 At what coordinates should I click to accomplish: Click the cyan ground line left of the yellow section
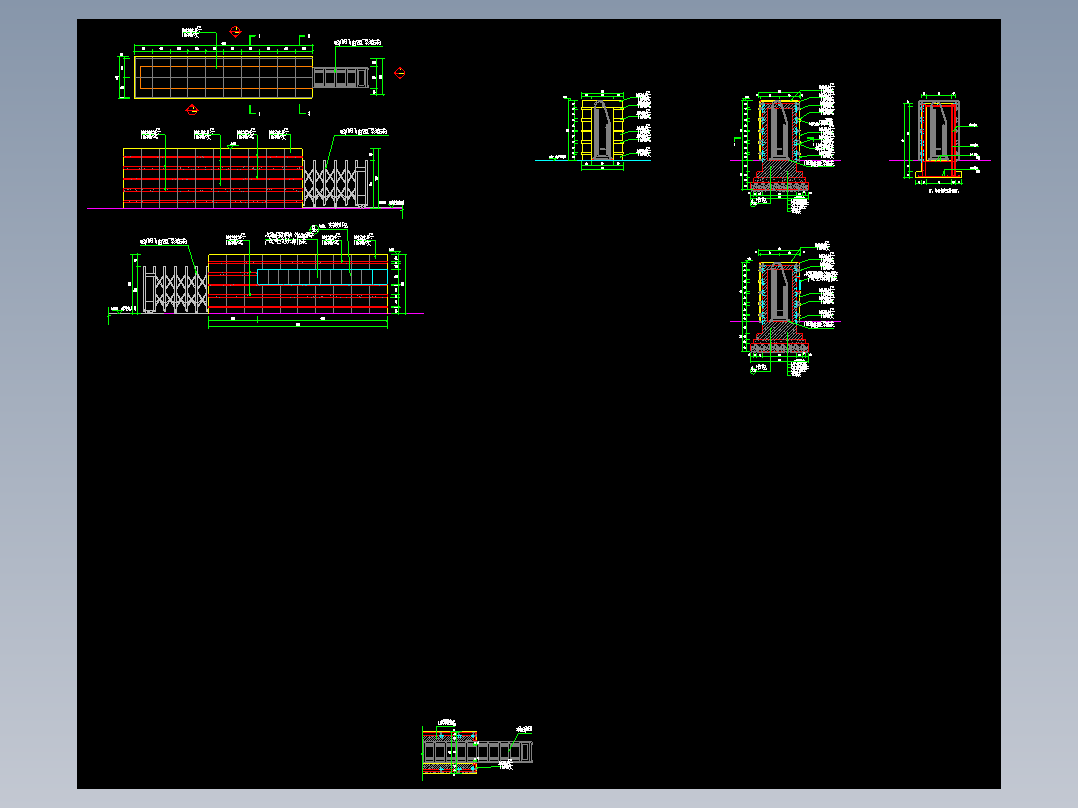coord(558,160)
